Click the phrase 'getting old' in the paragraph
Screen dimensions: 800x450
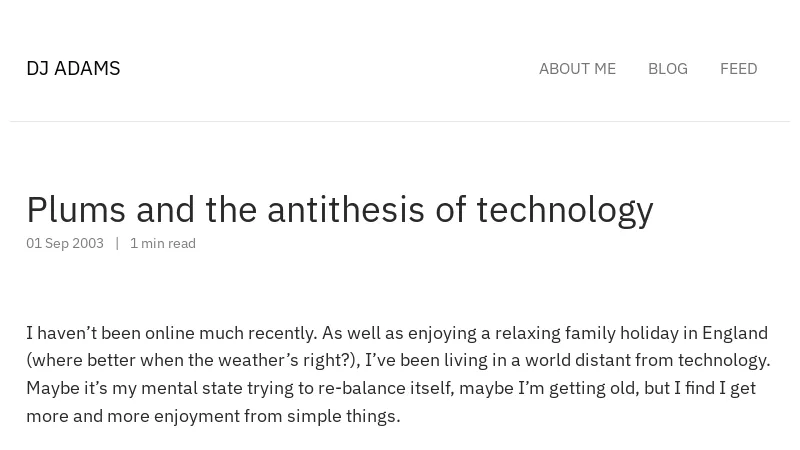point(593,388)
